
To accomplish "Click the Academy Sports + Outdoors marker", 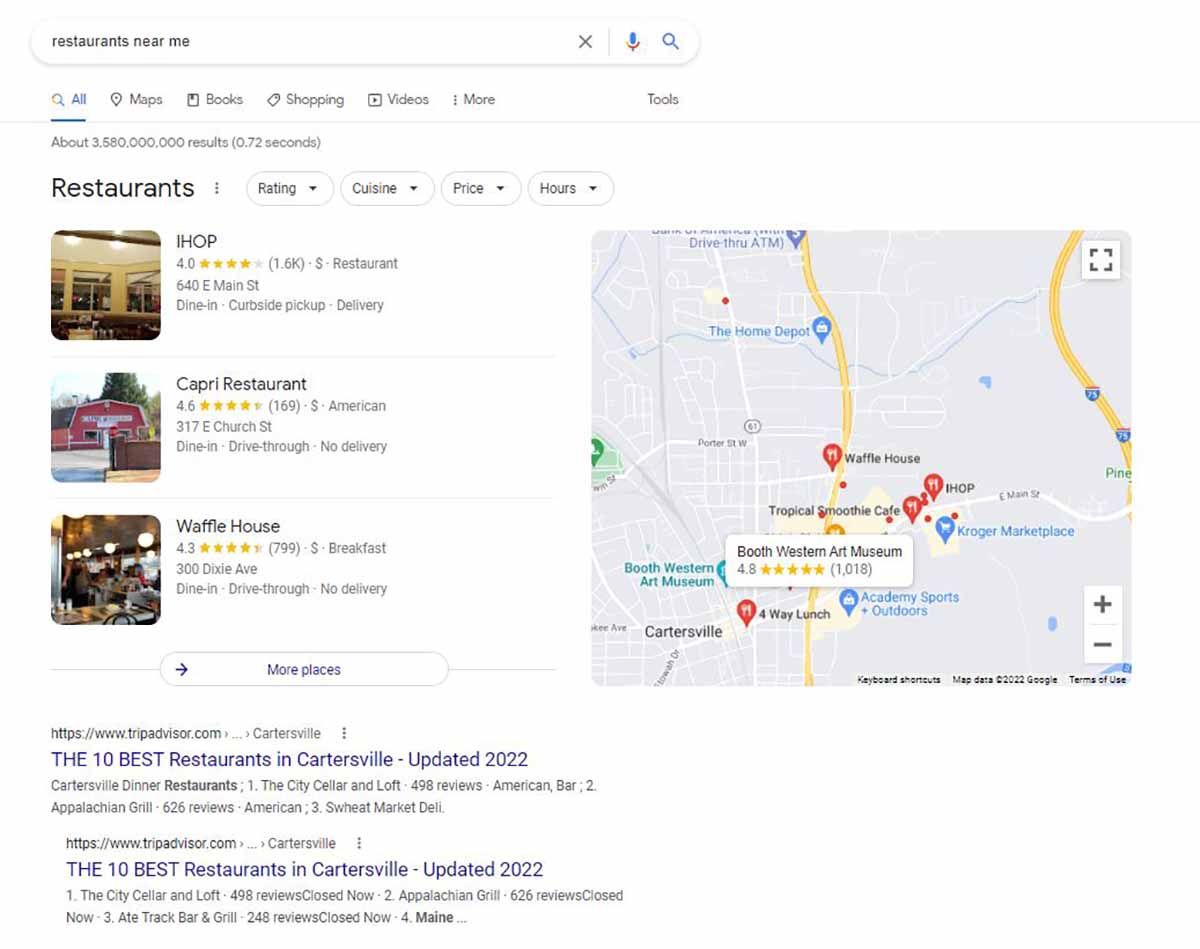I will click(849, 601).
